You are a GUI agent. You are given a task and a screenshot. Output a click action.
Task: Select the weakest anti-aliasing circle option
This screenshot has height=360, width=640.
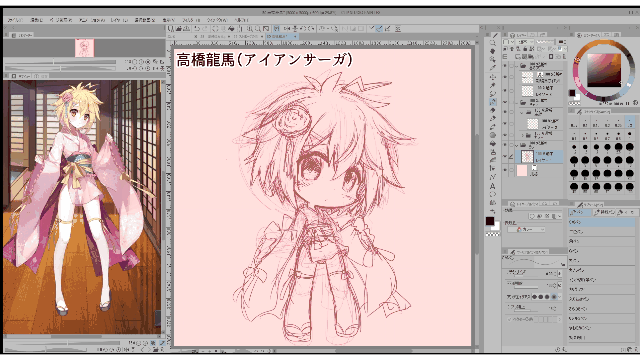[535, 297]
